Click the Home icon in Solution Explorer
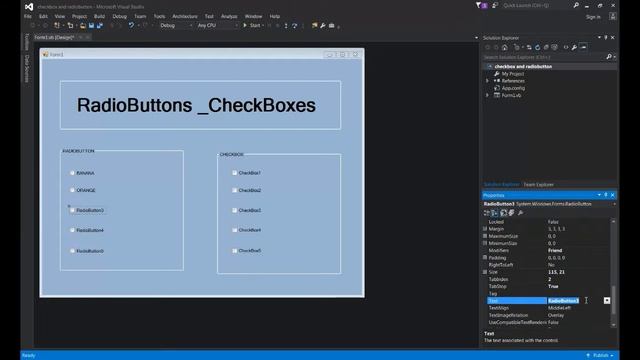This screenshot has height=360, width=640. (505, 47)
